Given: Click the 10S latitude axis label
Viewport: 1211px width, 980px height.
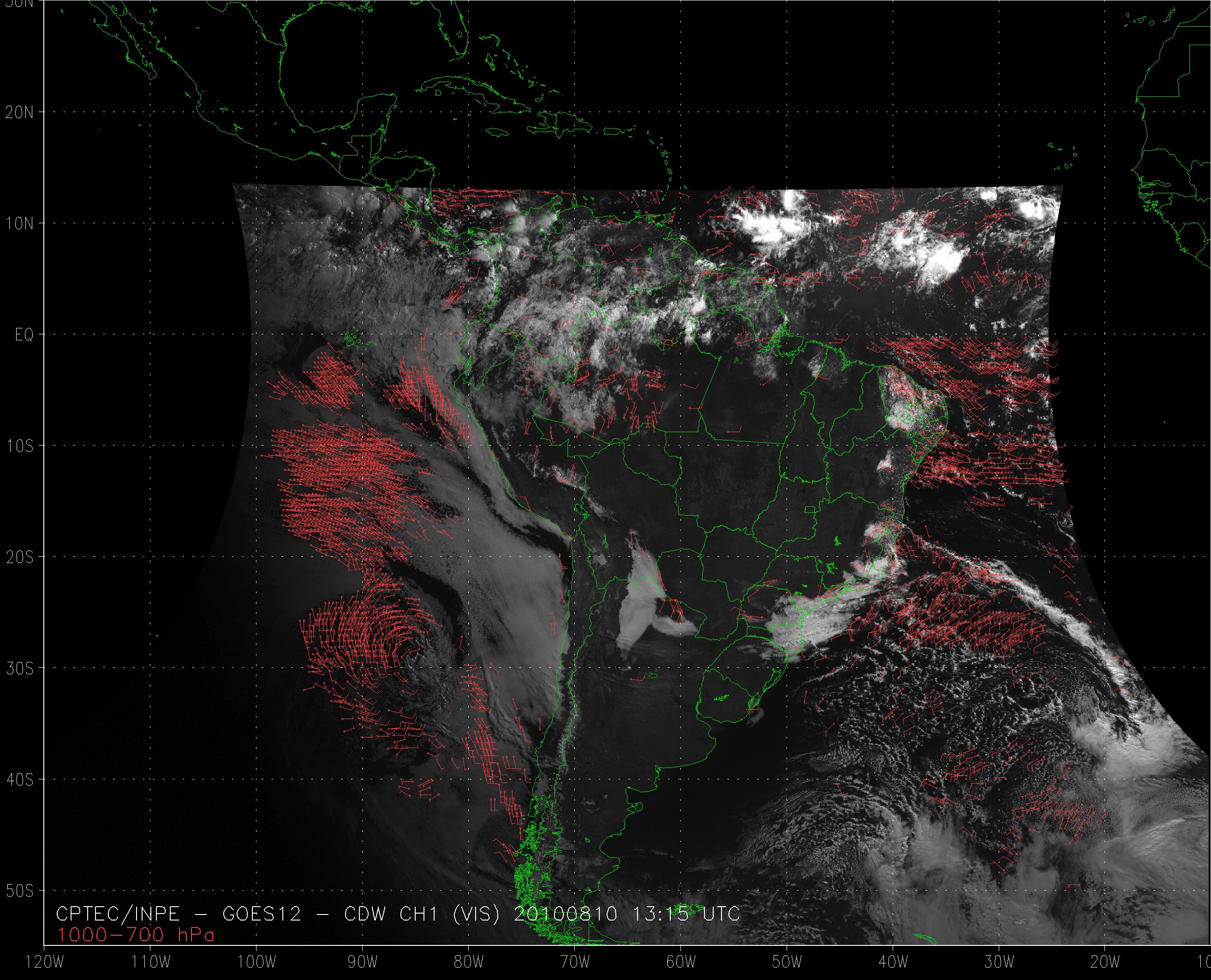Looking at the screenshot, I should point(19,446).
